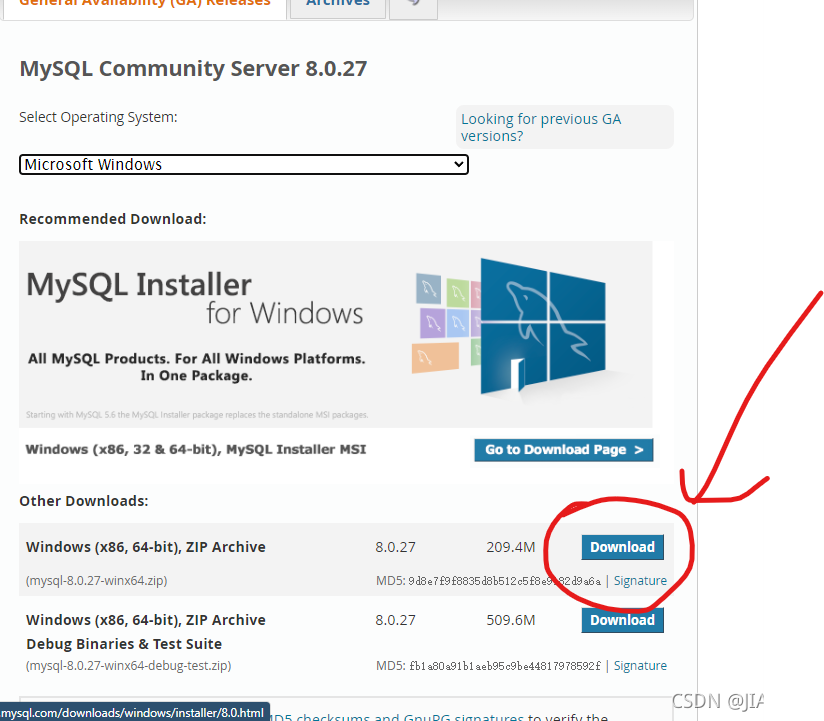Select the 'Recommended Download:' label

(x=113, y=219)
